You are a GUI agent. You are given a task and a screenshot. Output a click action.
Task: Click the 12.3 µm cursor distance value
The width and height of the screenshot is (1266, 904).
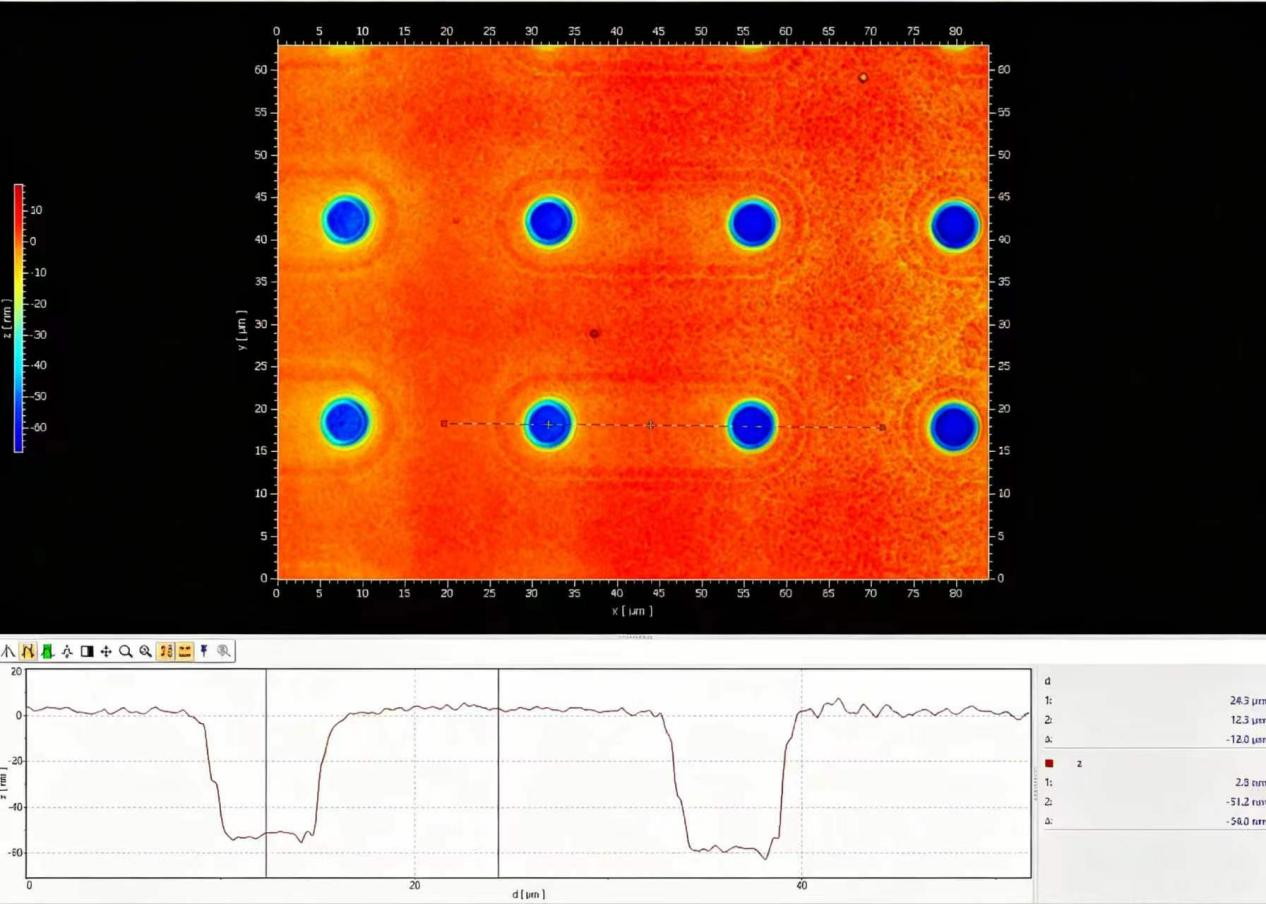point(1247,720)
